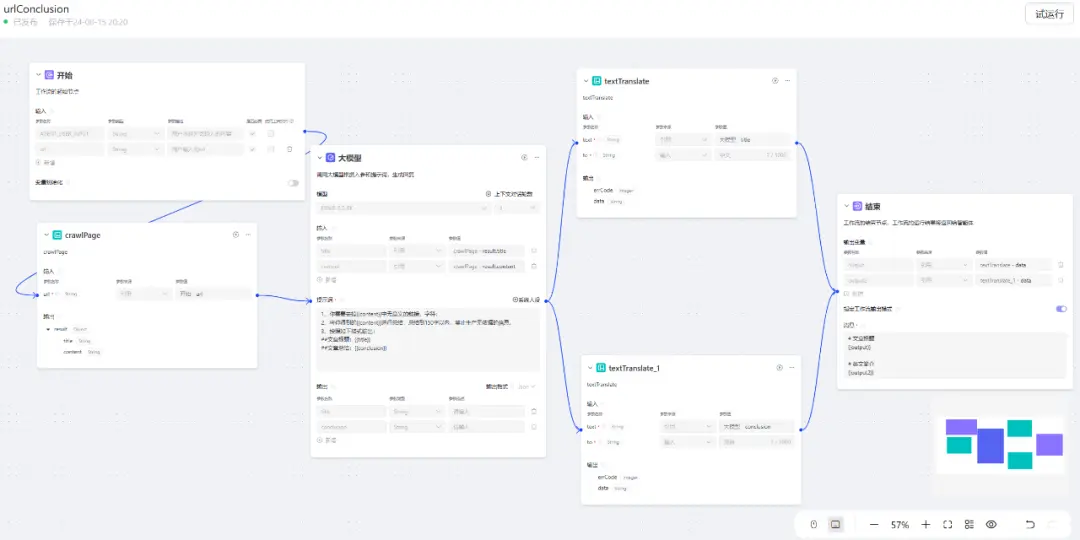Image resolution: width=1080 pixels, height=540 pixels.
Task: Toggle the 长期记忆 switch in 开始 node
Action: click(293, 183)
